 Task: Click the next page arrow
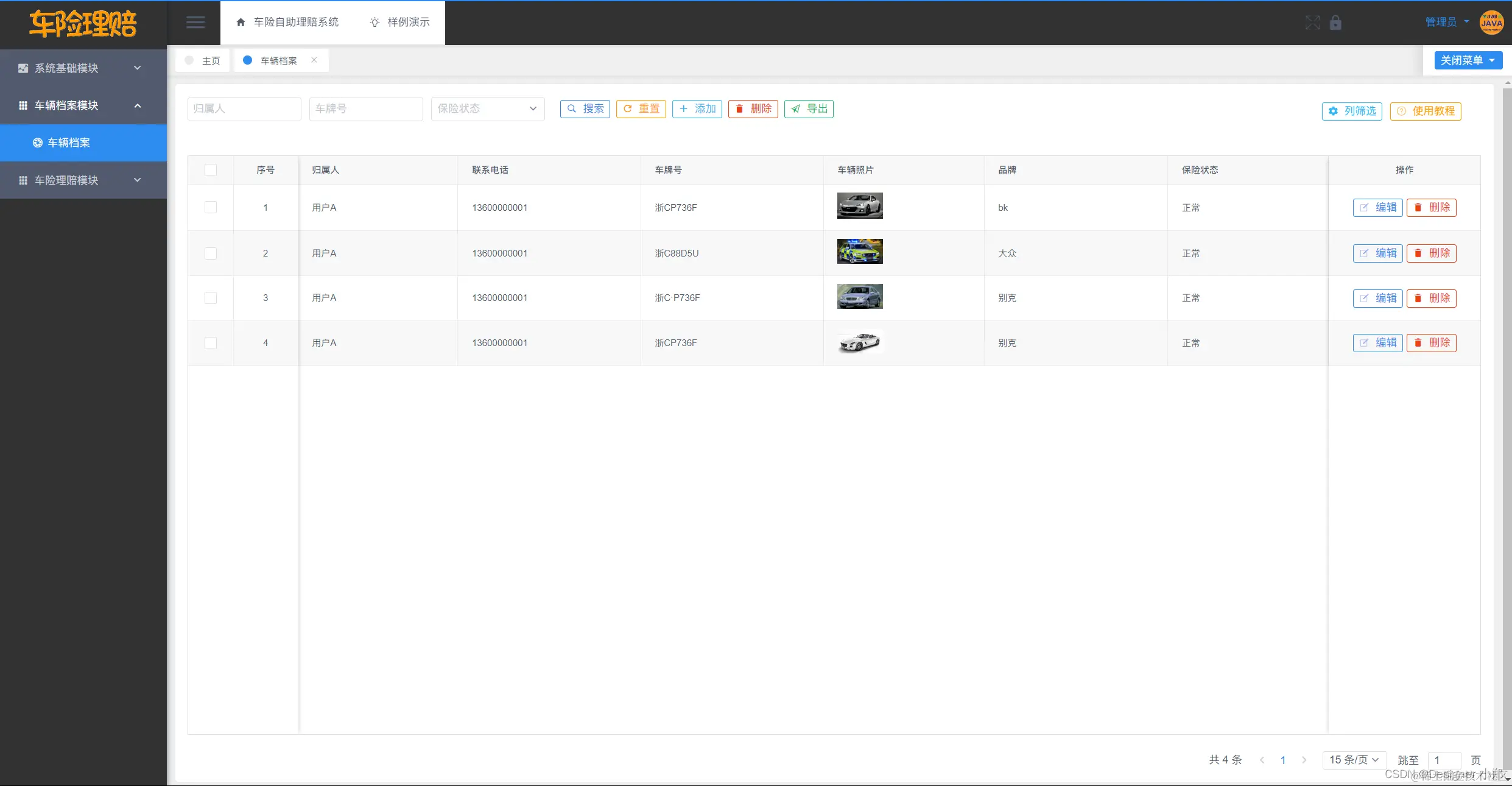click(1304, 760)
